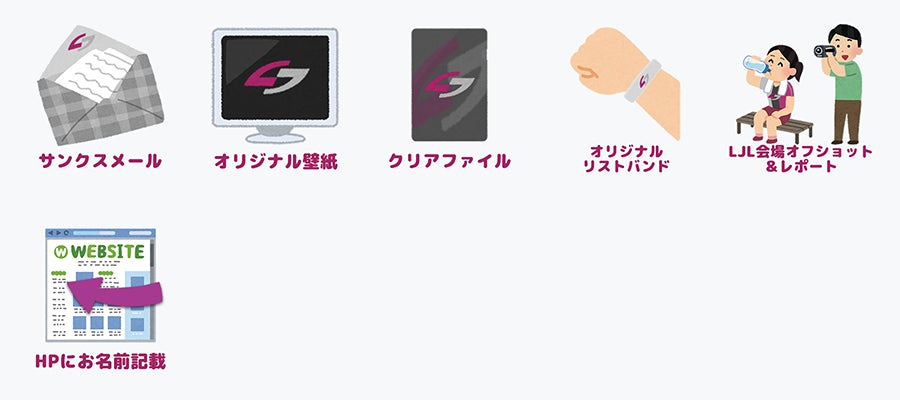The height and width of the screenshot is (400, 900).
Task: Select the monitor wallpaper icon
Action: [x=275, y=86]
